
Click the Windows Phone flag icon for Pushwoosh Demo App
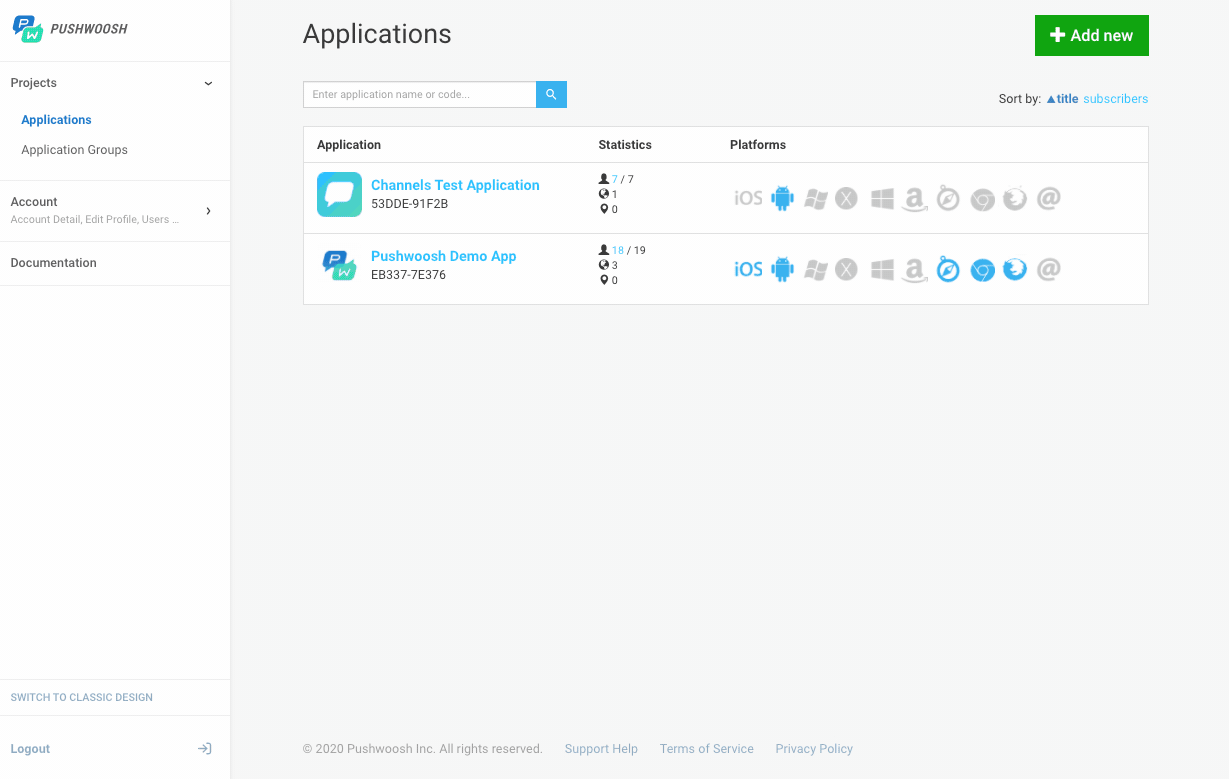(x=816, y=270)
